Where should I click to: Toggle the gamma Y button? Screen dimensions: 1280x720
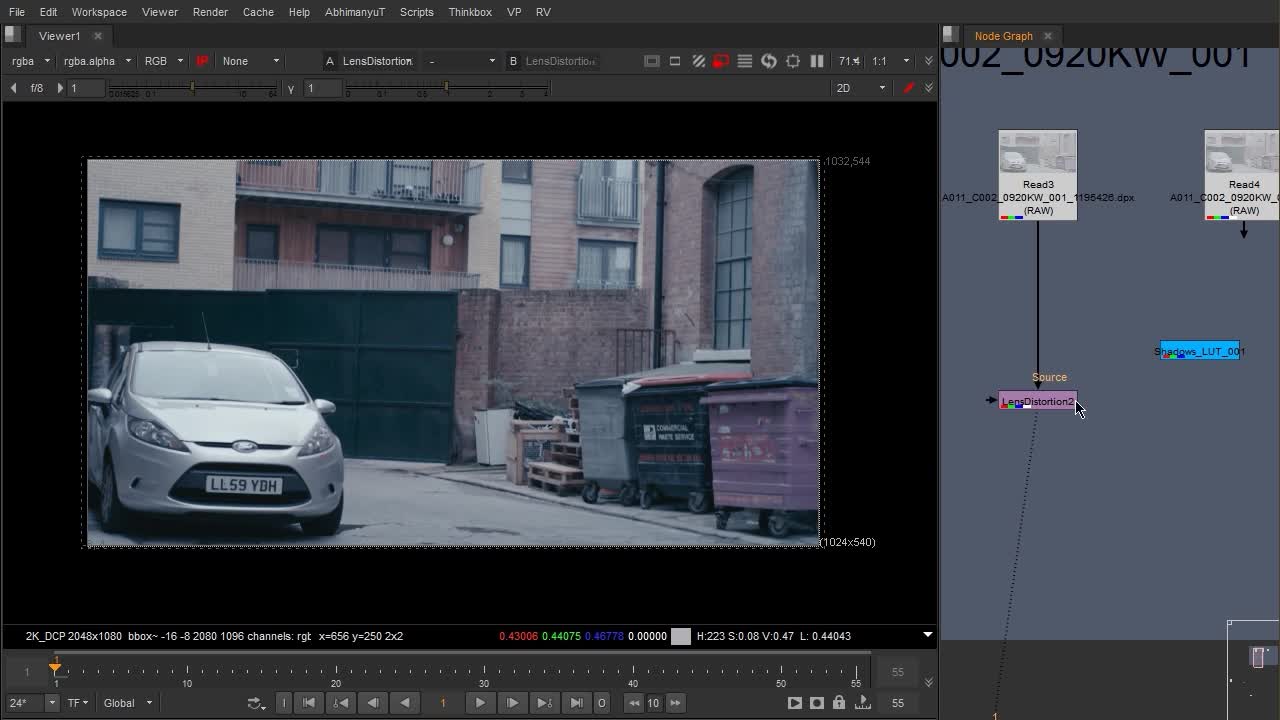pos(291,88)
